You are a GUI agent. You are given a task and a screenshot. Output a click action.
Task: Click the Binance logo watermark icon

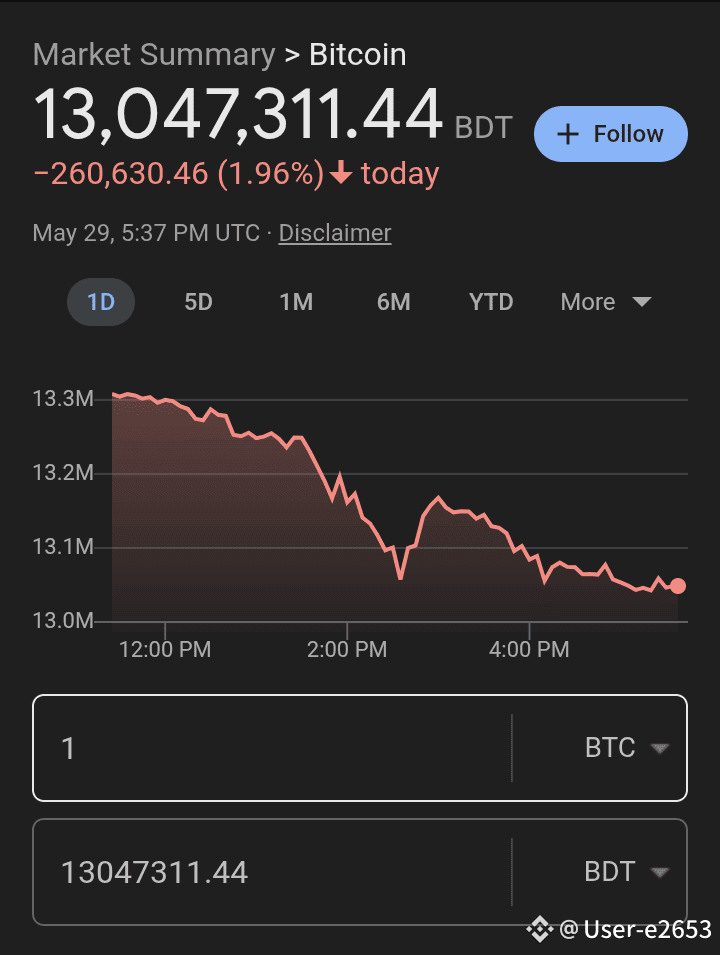click(x=540, y=929)
